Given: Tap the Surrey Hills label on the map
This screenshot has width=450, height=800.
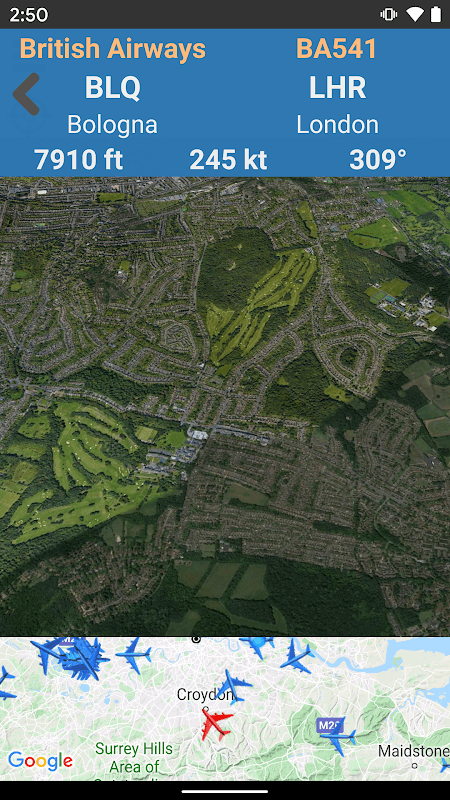Looking at the screenshot, I should [134, 757].
